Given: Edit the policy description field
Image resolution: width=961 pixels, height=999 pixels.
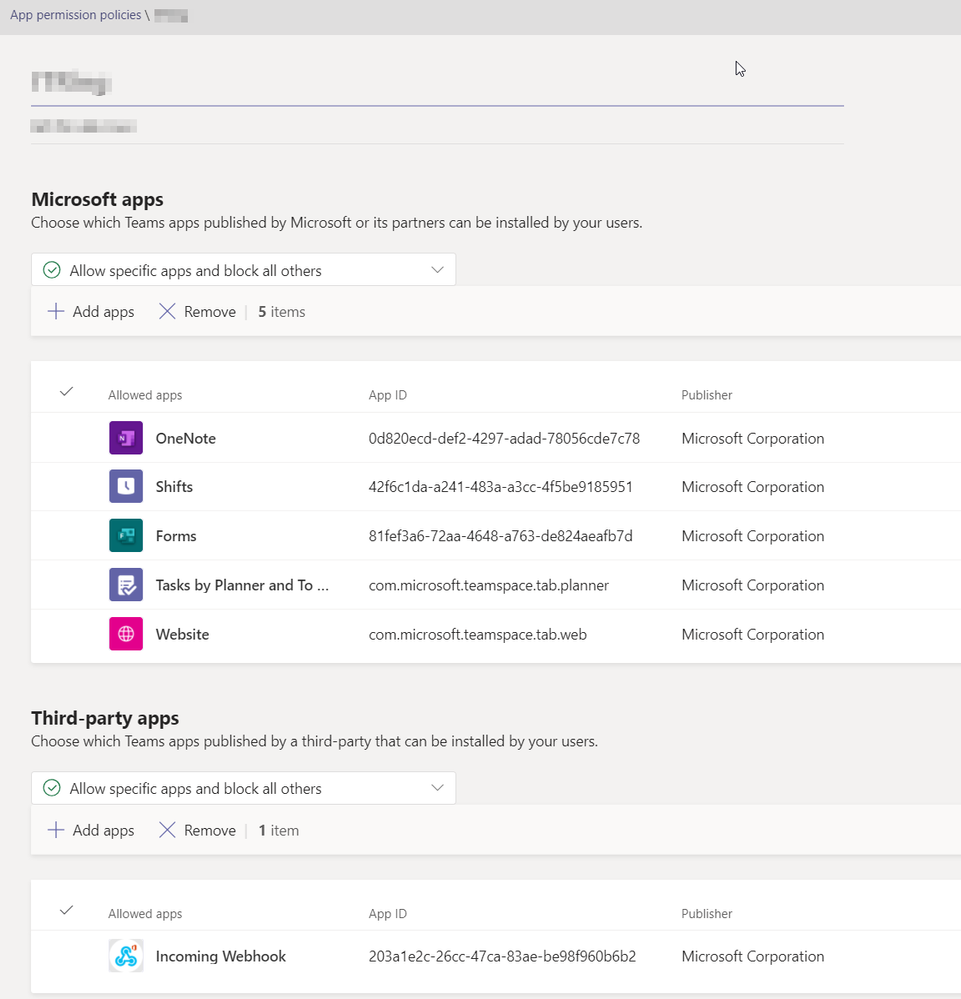Looking at the screenshot, I should click(437, 126).
